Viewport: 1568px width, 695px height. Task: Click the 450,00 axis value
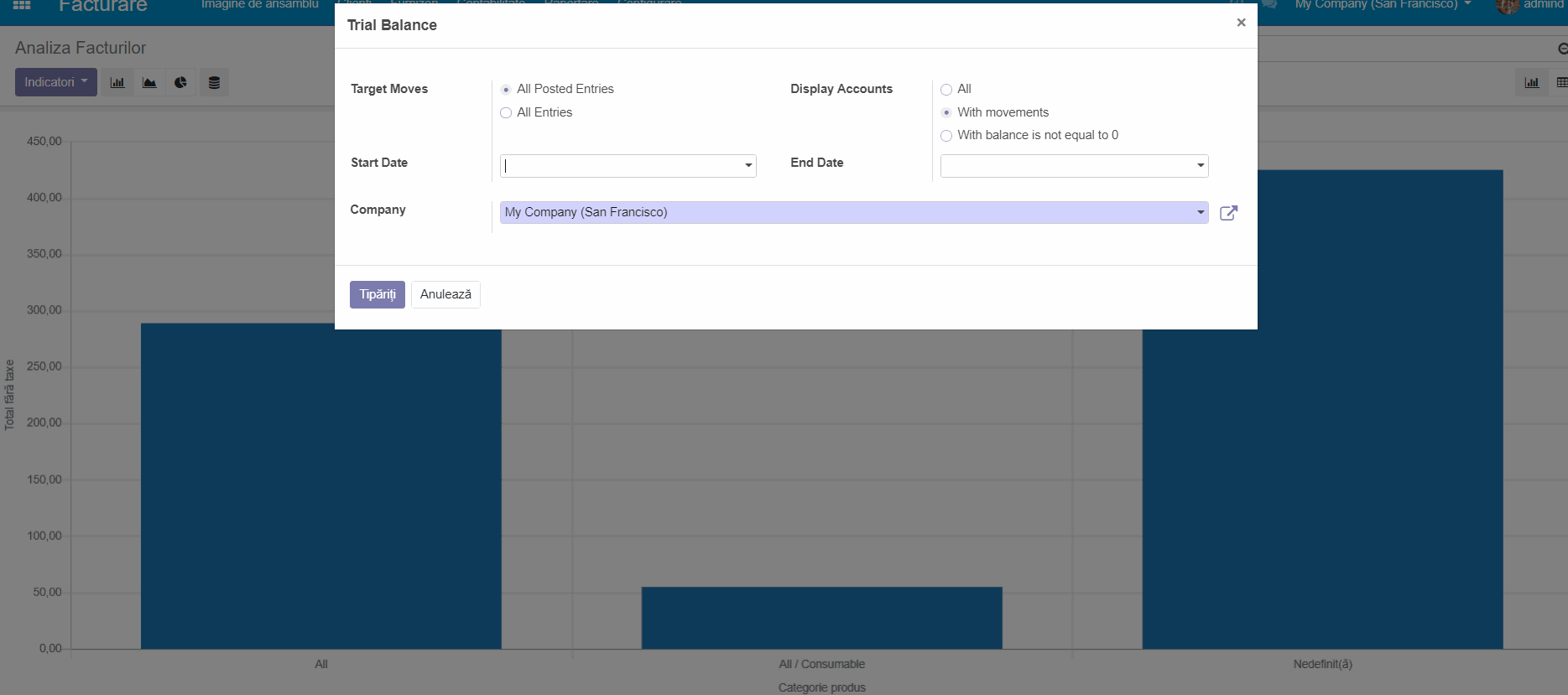point(44,142)
